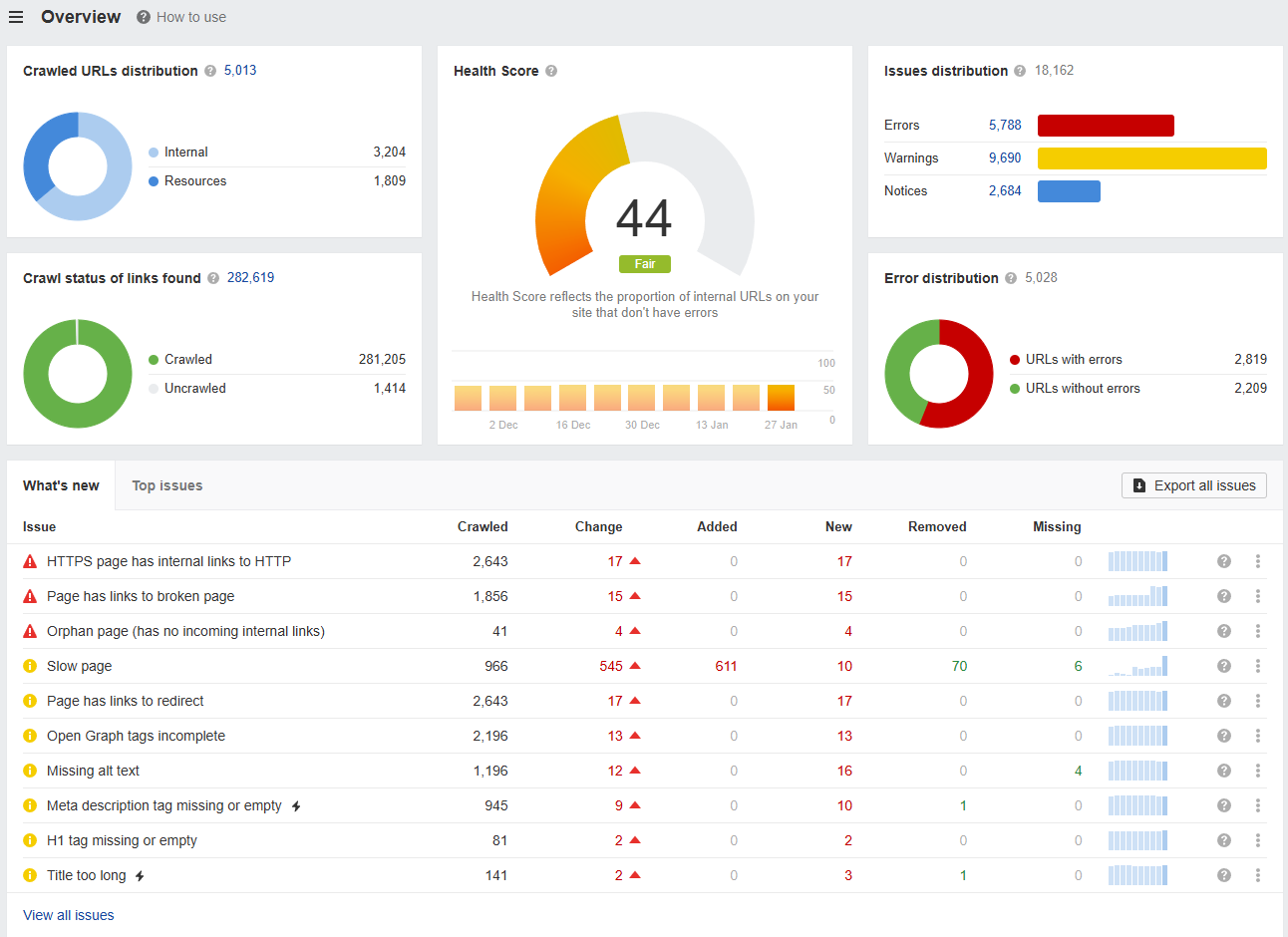Click the lightning icon beside Title too long
The height and width of the screenshot is (937, 1288).
click(140, 876)
